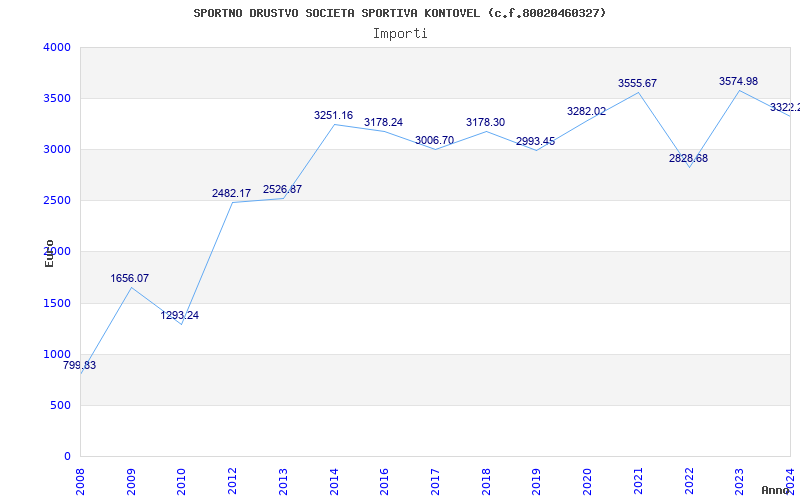Screen dimensions: 800x500
Task: Select the 3574.98 data label
Action: [x=738, y=81]
